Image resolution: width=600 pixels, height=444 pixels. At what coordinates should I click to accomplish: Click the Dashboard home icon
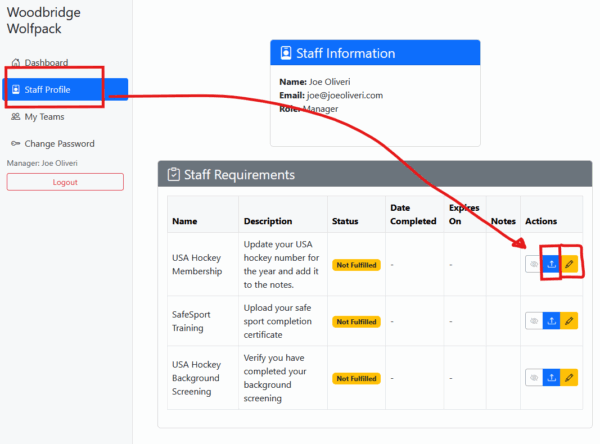[x=16, y=62]
